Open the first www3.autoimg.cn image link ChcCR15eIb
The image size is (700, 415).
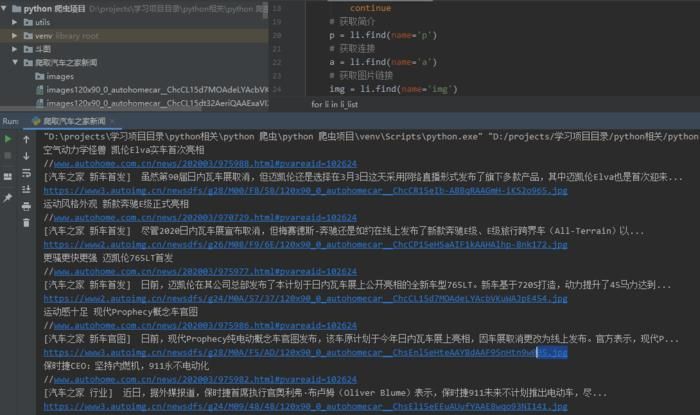(x=305, y=191)
